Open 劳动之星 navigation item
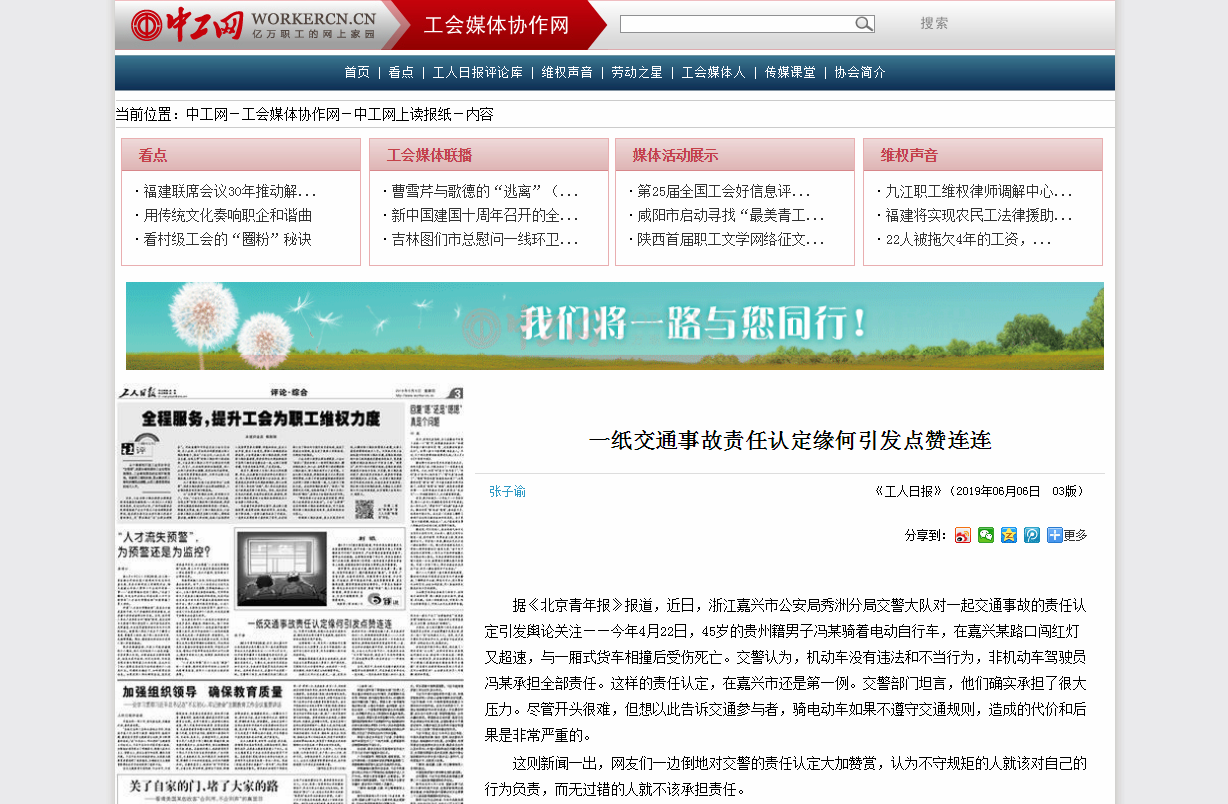Image resolution: width=1228 pixels, height=804 pixels. point(637,72)
